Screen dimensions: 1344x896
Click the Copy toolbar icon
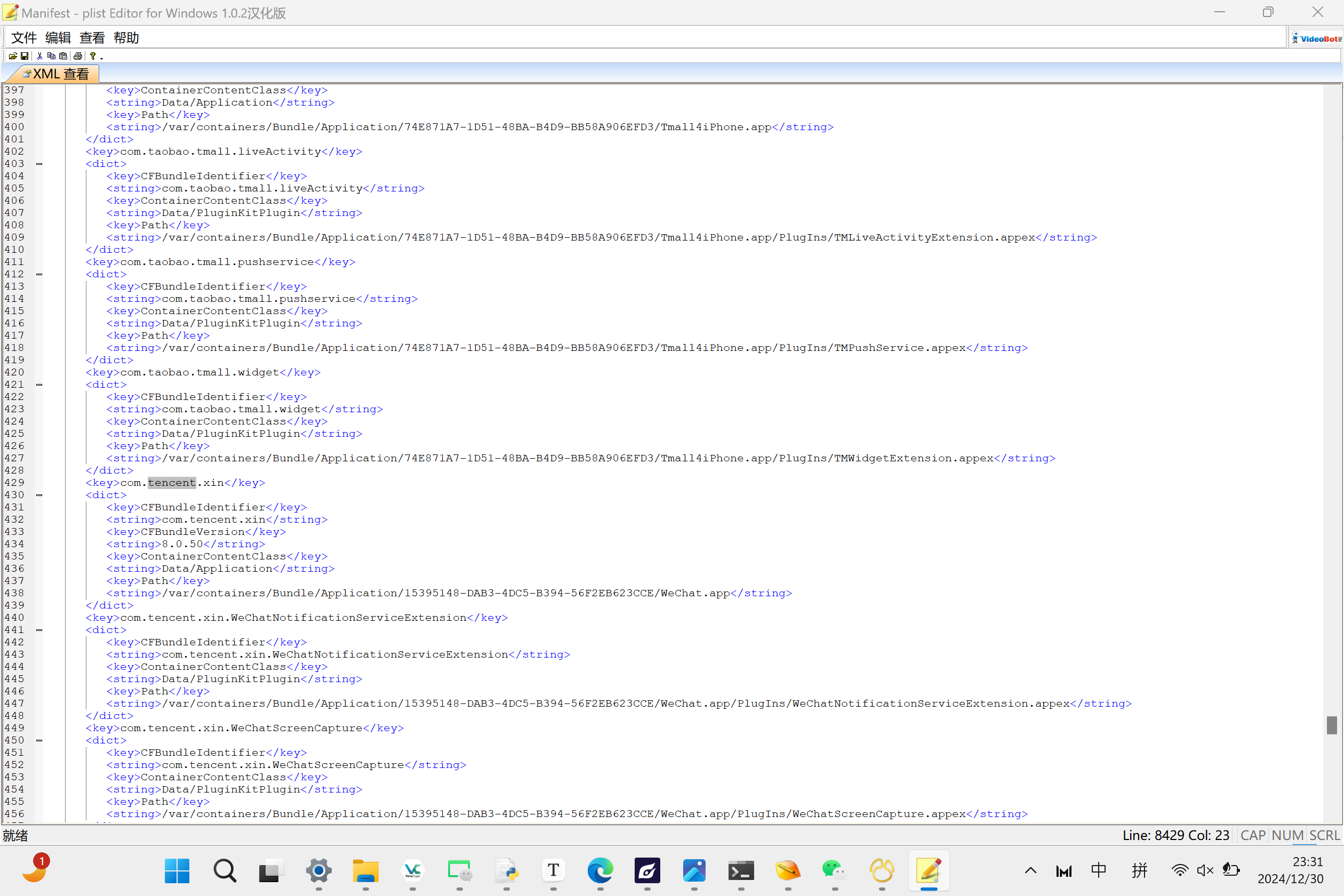click(x=51, y=56)
